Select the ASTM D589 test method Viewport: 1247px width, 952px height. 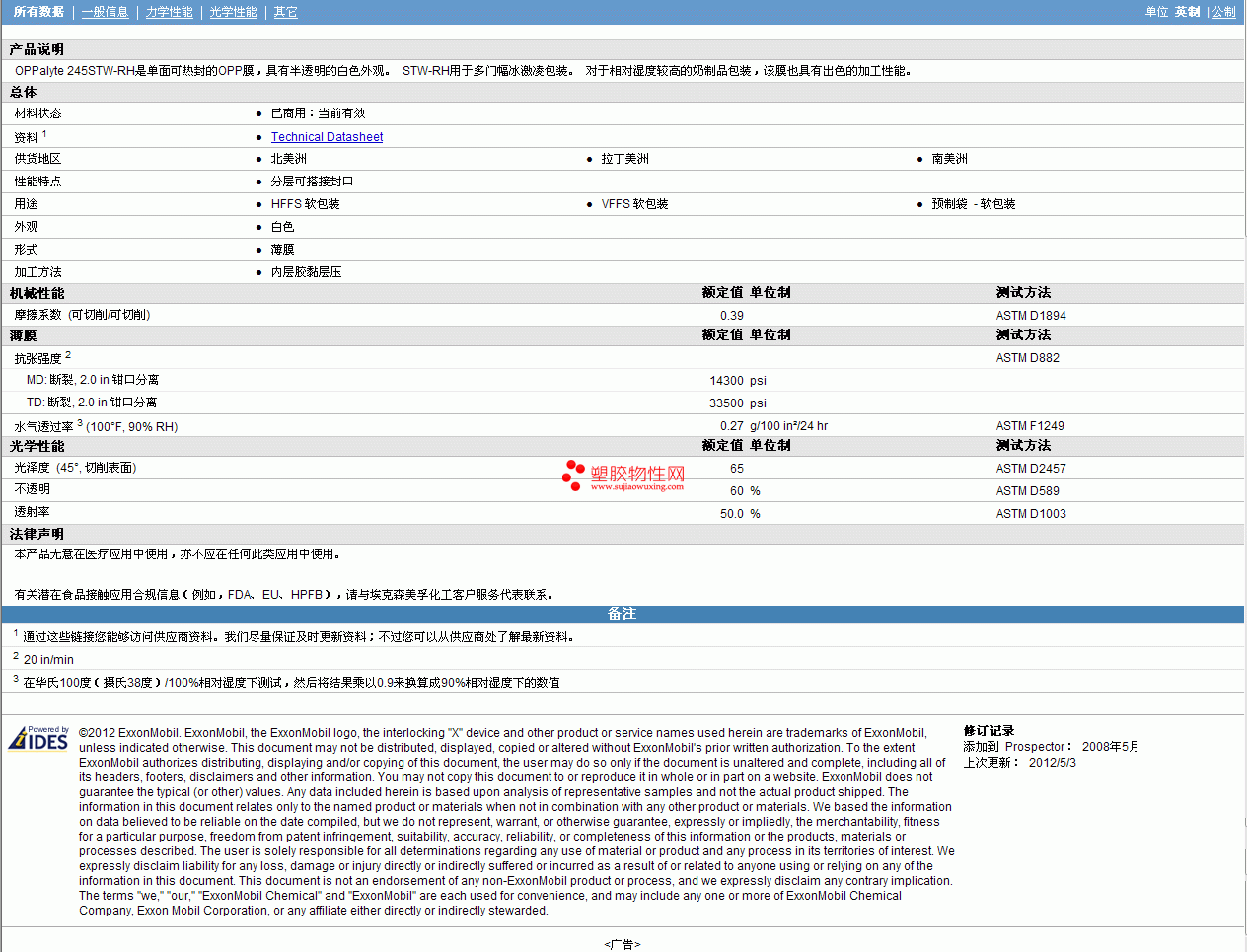click(x=1028, y=491)
